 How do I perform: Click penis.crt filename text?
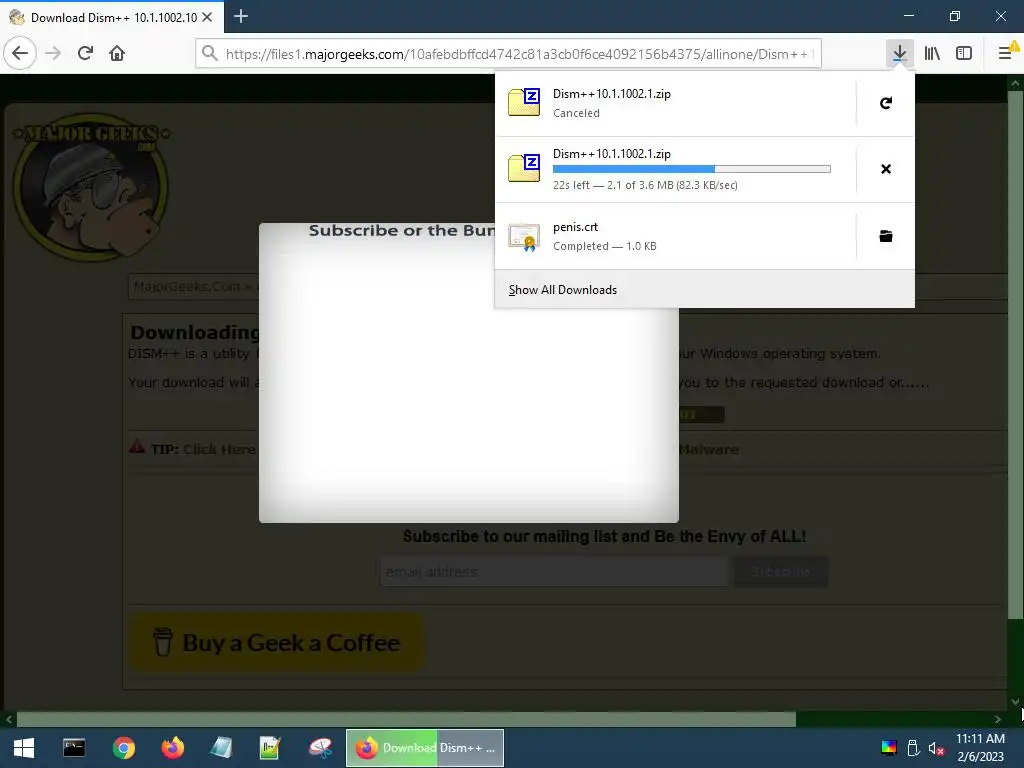(575, 227)
